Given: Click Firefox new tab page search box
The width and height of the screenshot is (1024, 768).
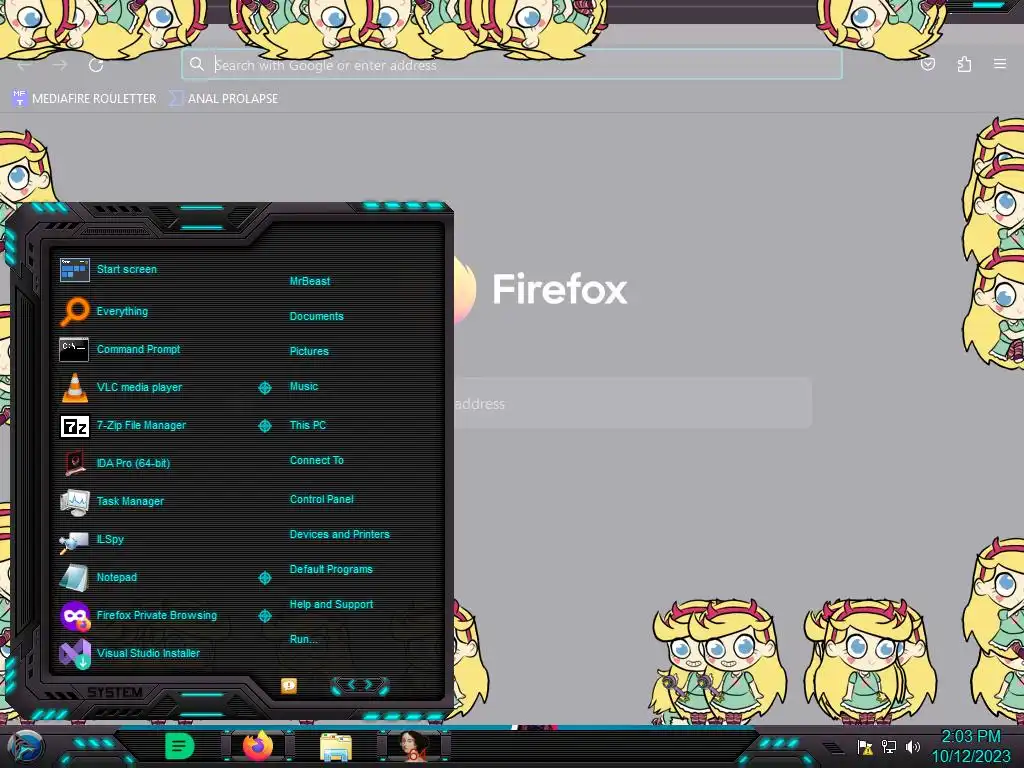Looking at the screenshot, I should (x=632, y=403).
